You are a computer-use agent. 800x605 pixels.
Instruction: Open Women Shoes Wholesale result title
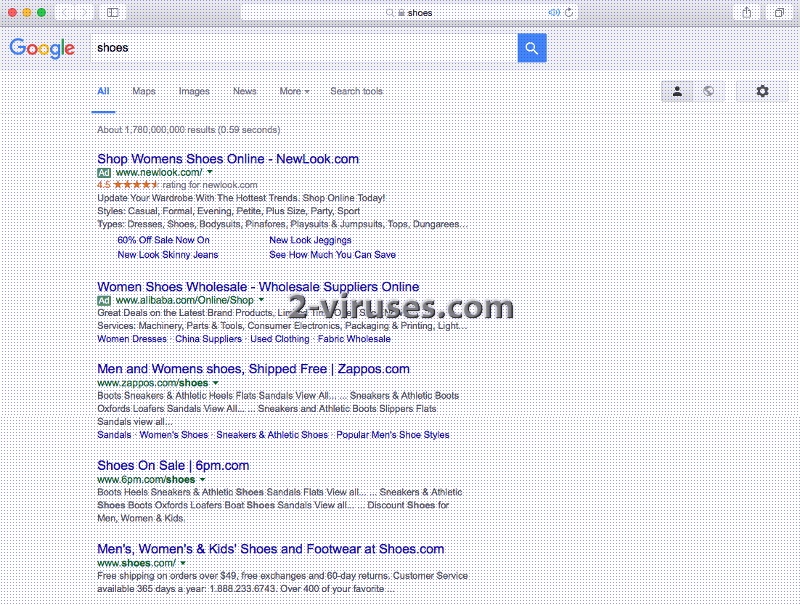point(258,287)
